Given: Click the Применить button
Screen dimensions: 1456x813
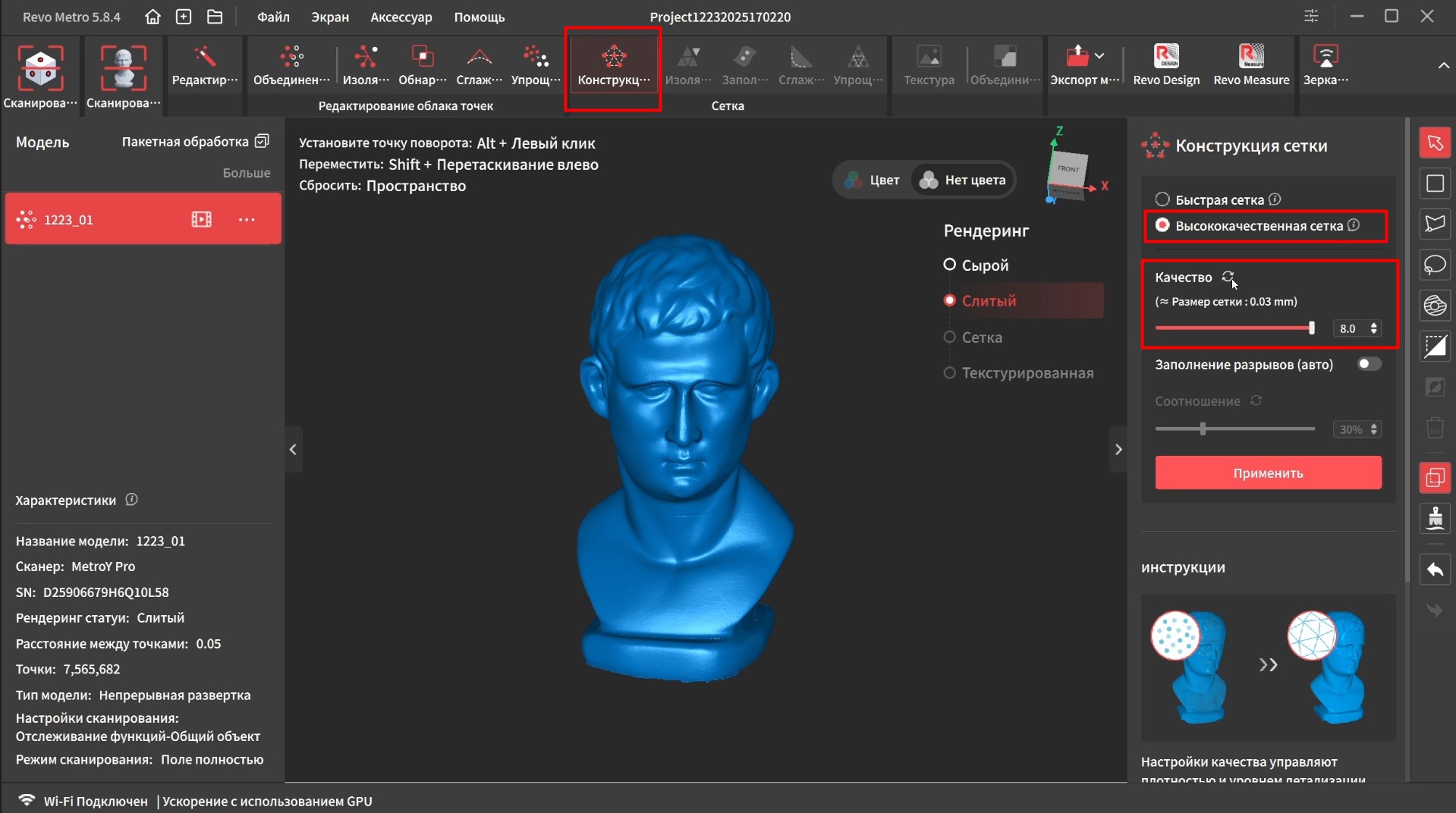Looking at the screenshot, I should [1268, 472].
